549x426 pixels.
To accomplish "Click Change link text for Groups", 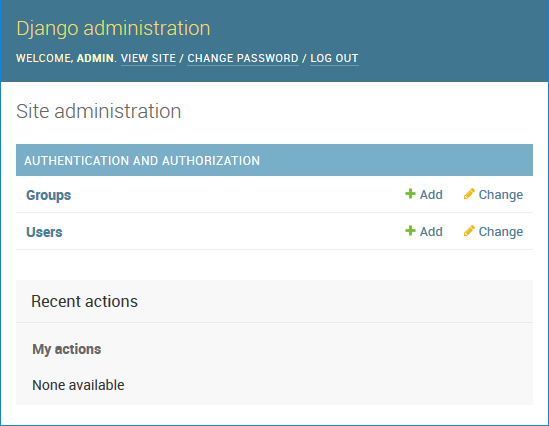I will [501, 195].
